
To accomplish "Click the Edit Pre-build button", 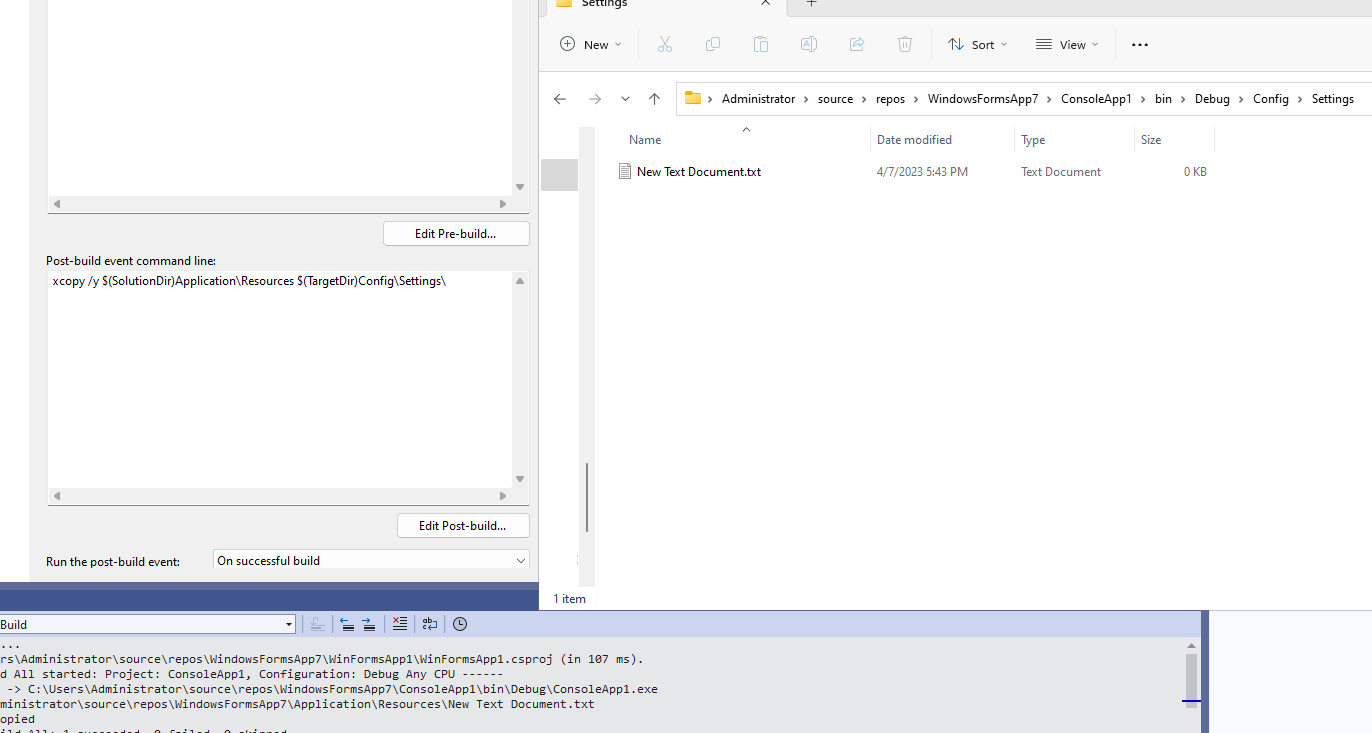I will coord(456,233).
